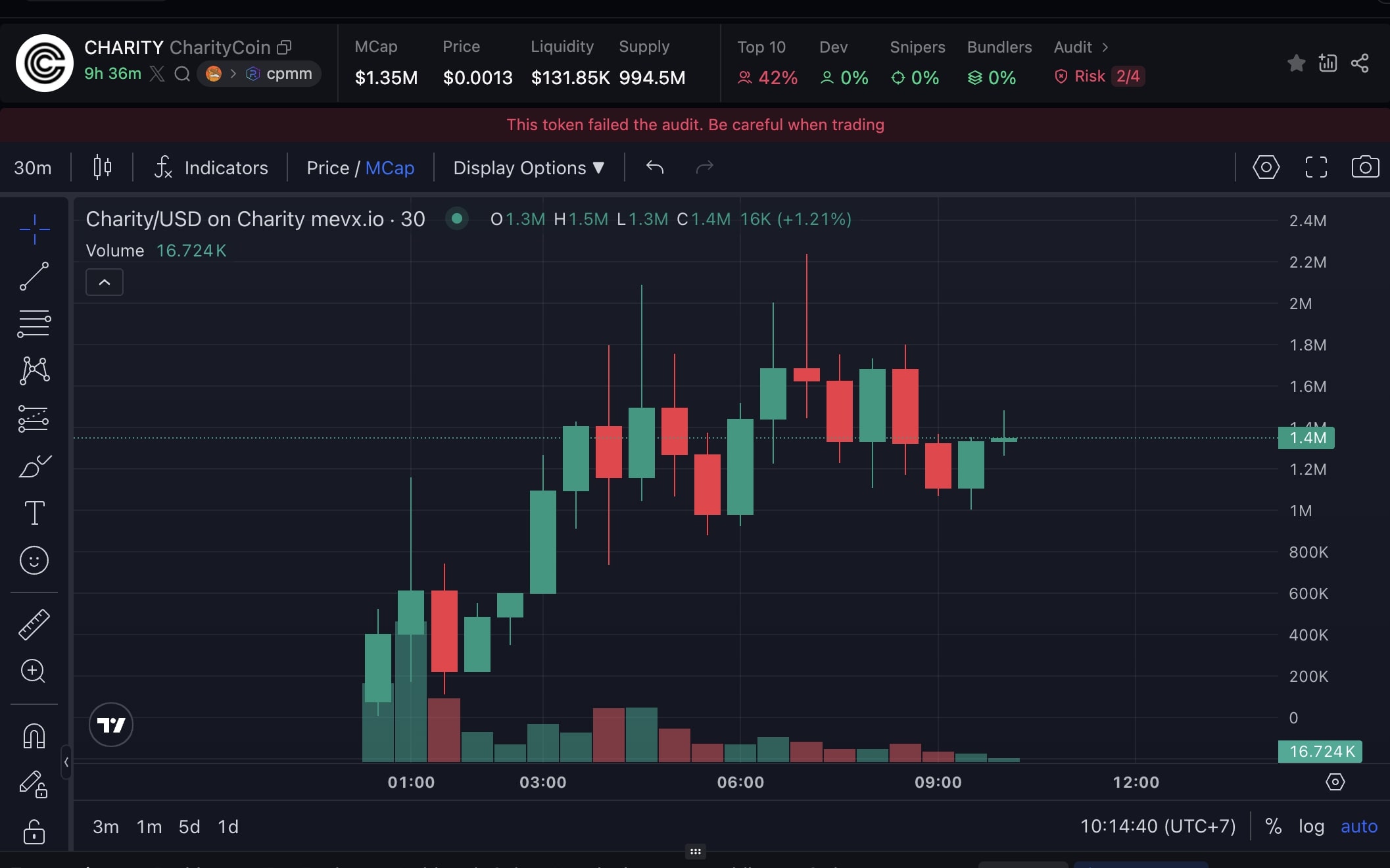This screenshot has width=1390, height=868.
Task: Open the forecasting and measurement tool
Action: tap(34, 418)
